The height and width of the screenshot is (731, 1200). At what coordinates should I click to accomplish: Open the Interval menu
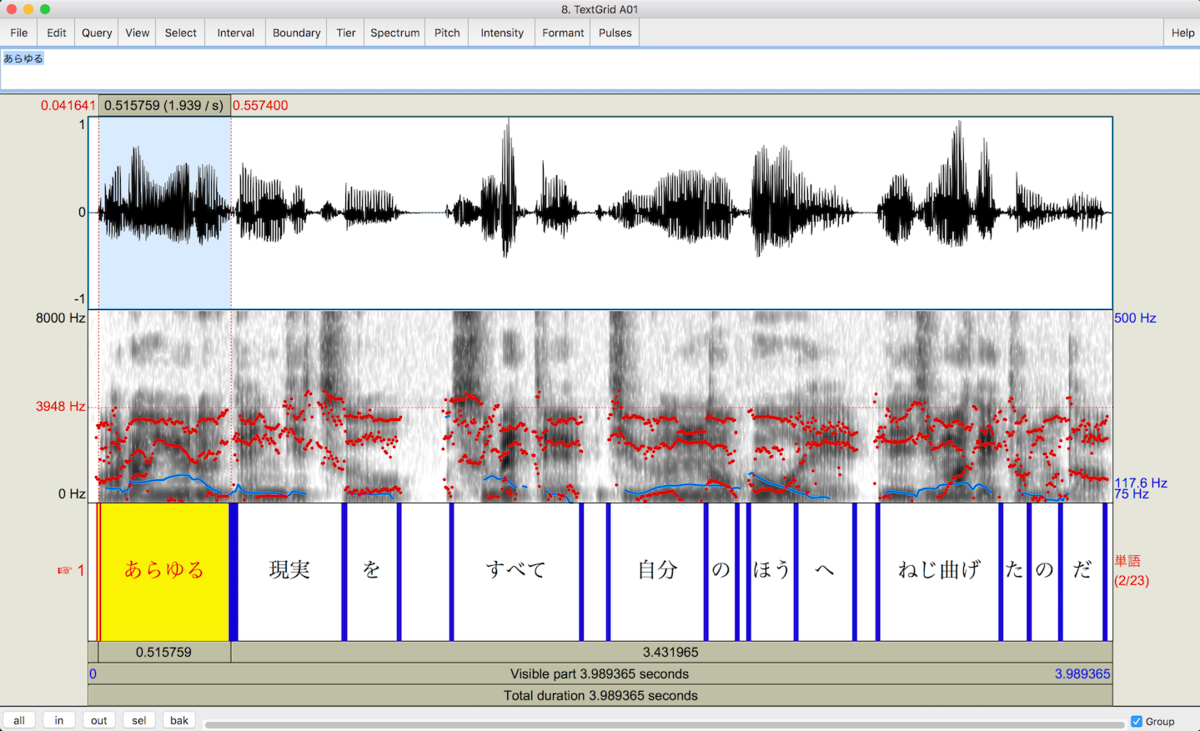[236, 33]
